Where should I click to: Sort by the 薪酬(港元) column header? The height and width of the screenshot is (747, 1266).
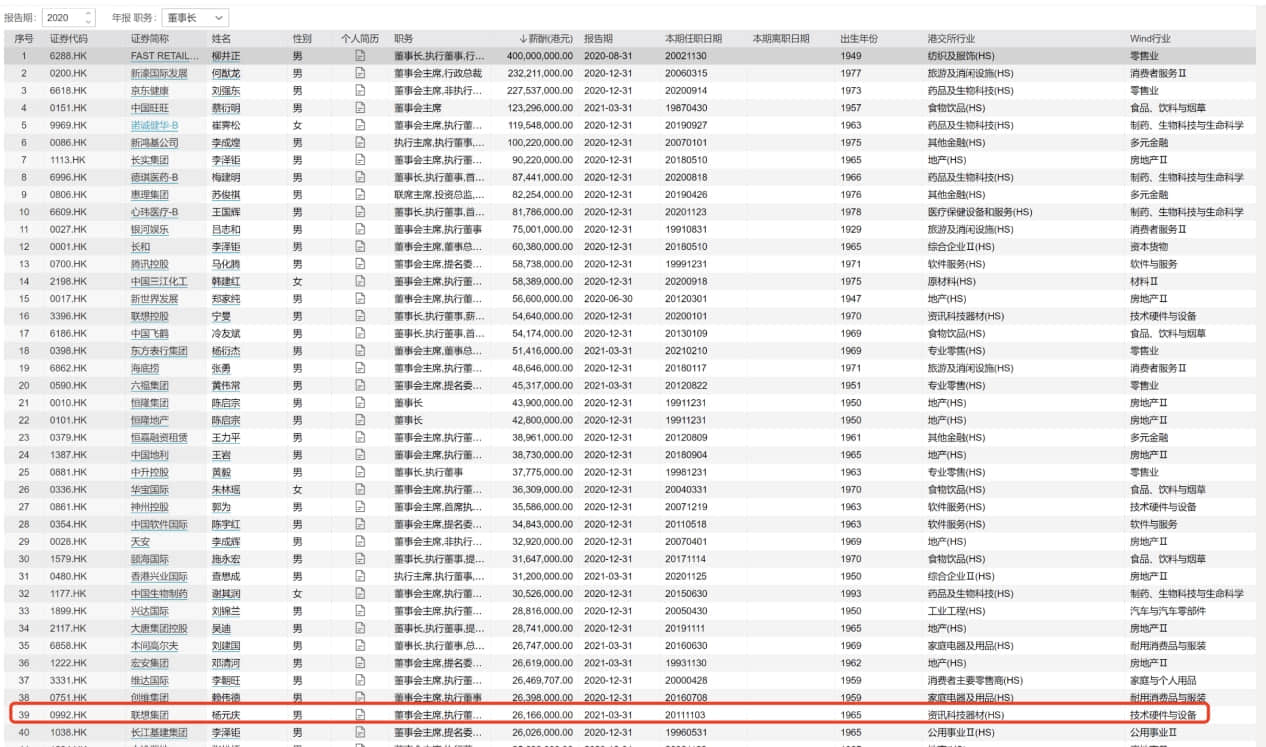coord(546,38)
